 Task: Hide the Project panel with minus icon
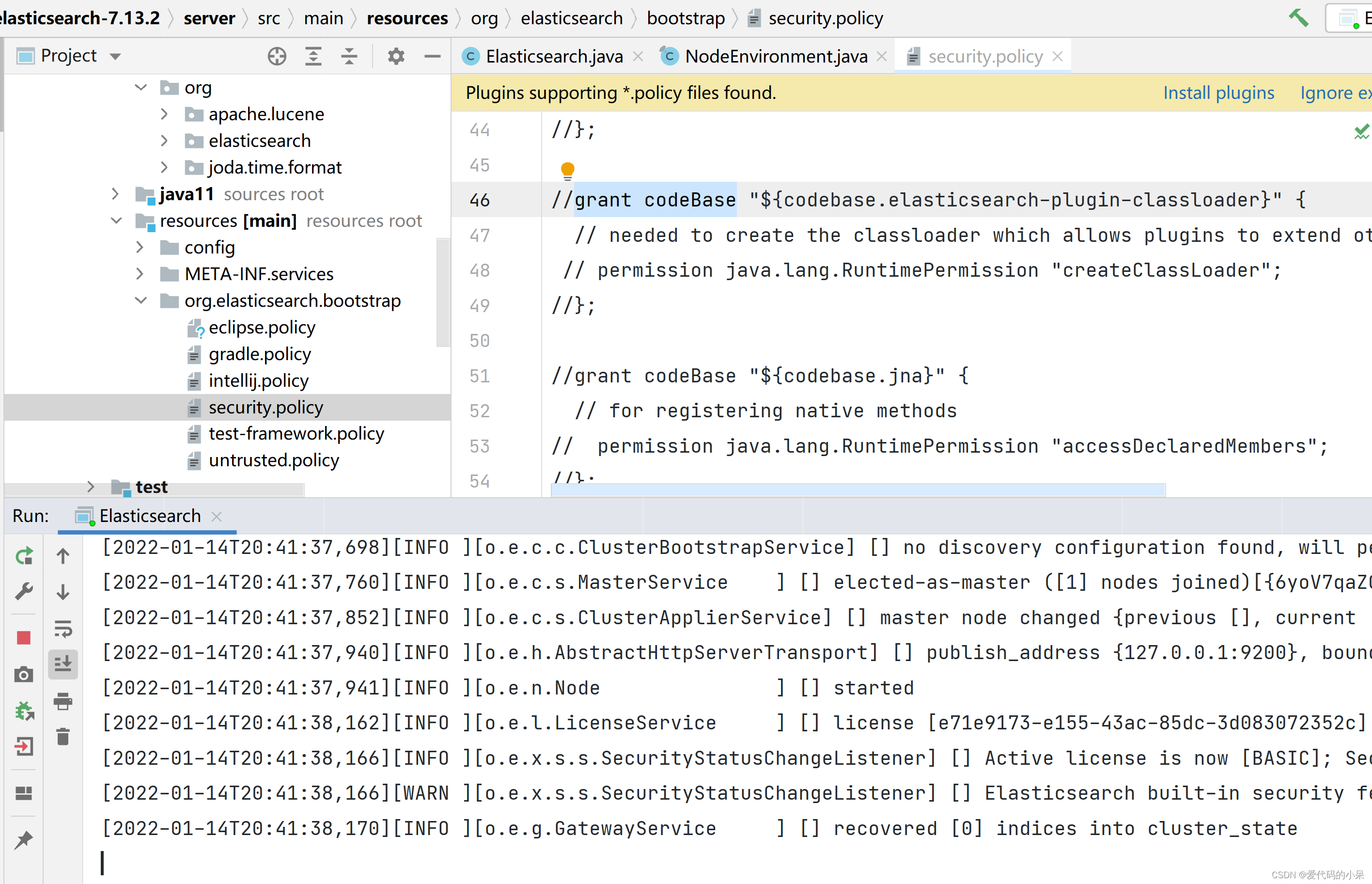(x=432, y=56)
